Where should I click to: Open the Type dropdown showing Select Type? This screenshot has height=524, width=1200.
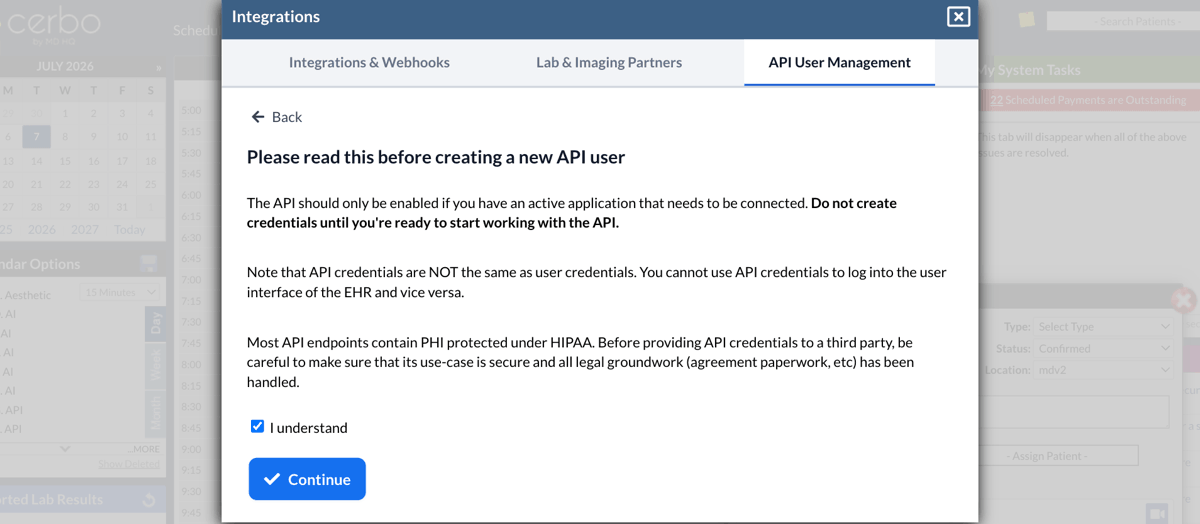1103,327
